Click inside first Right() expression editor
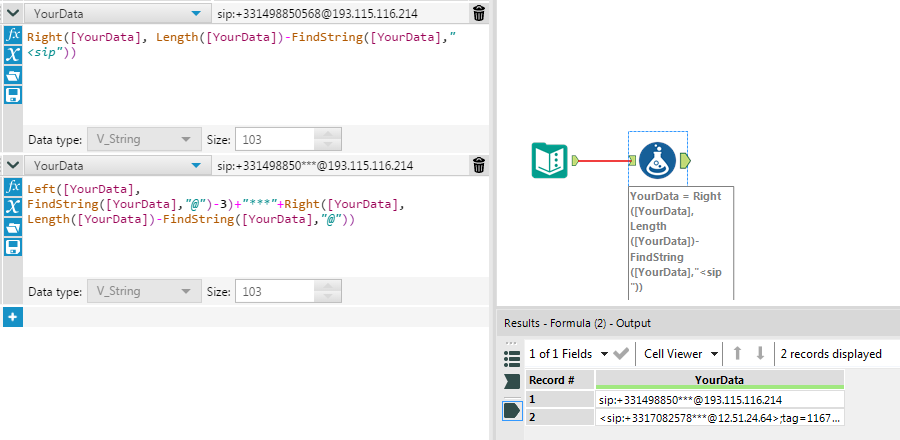The image size is (900, 440). pyautogui.click(x=255, y=75)
